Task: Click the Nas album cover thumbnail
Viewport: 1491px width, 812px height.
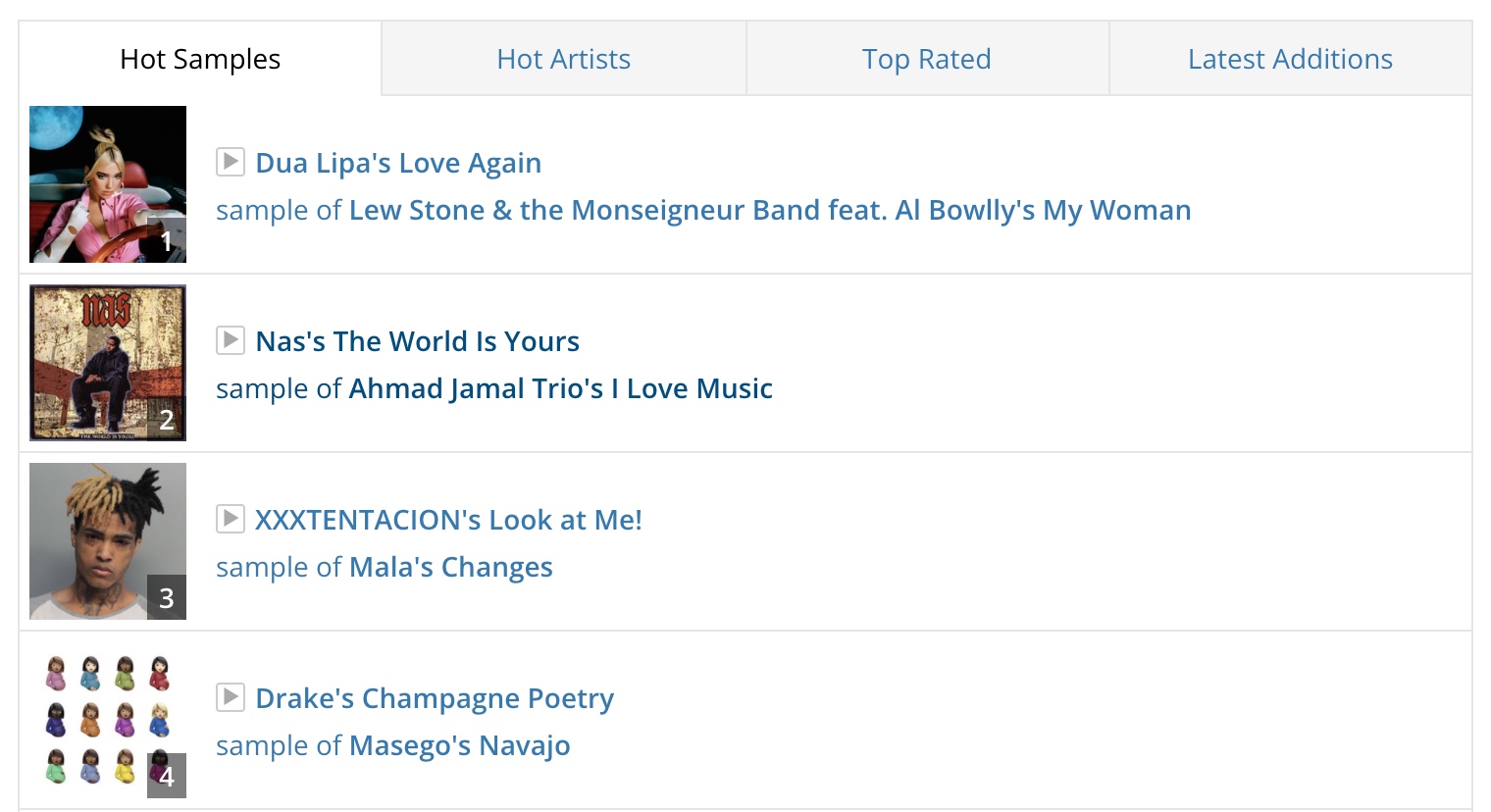Action: pyautogui.click(x=108, y=363)
